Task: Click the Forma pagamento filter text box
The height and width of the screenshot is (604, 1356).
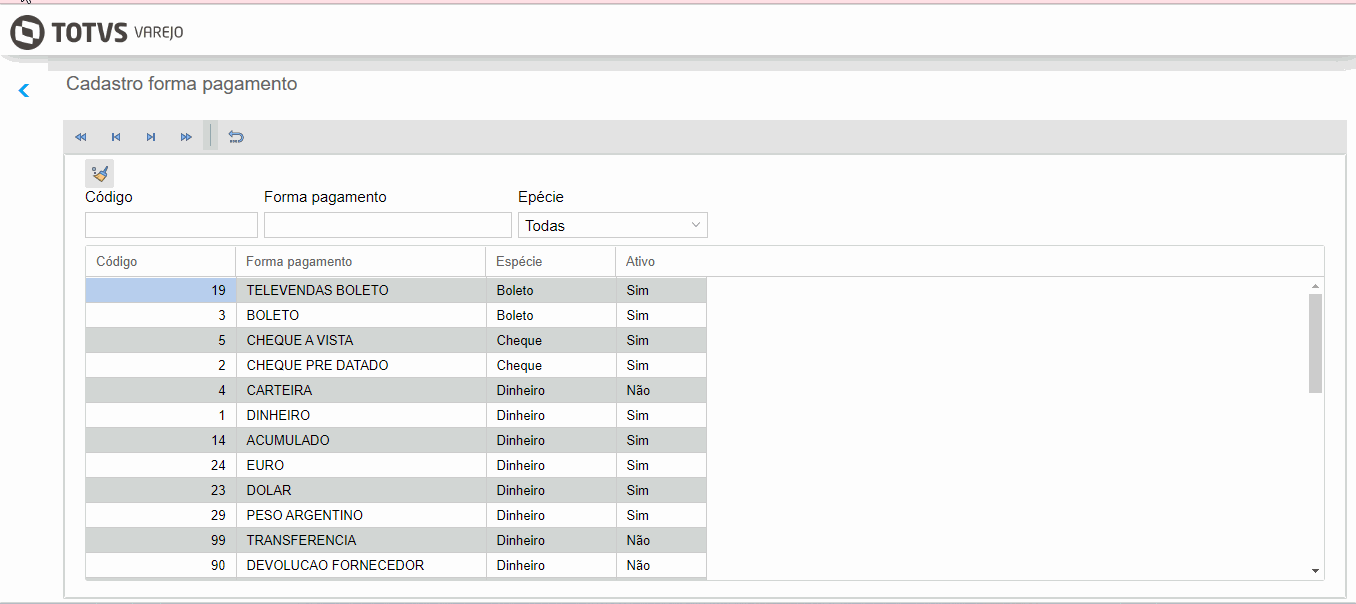Action: click(x=387, y=225)
